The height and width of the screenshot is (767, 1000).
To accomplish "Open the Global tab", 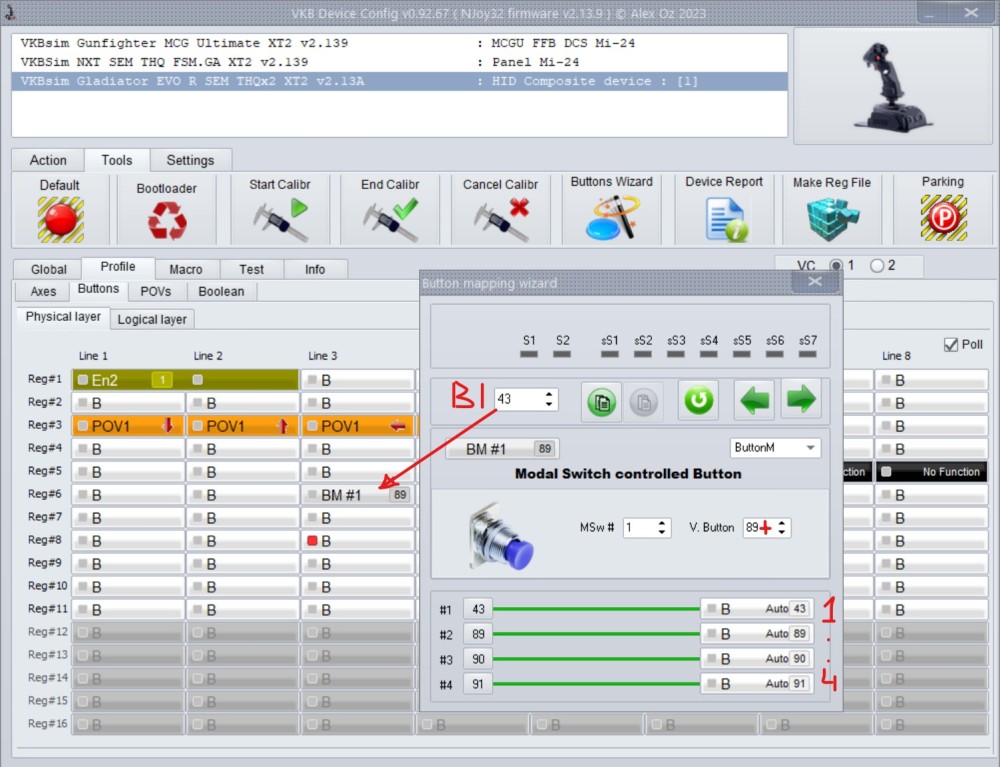I will 48,269.
